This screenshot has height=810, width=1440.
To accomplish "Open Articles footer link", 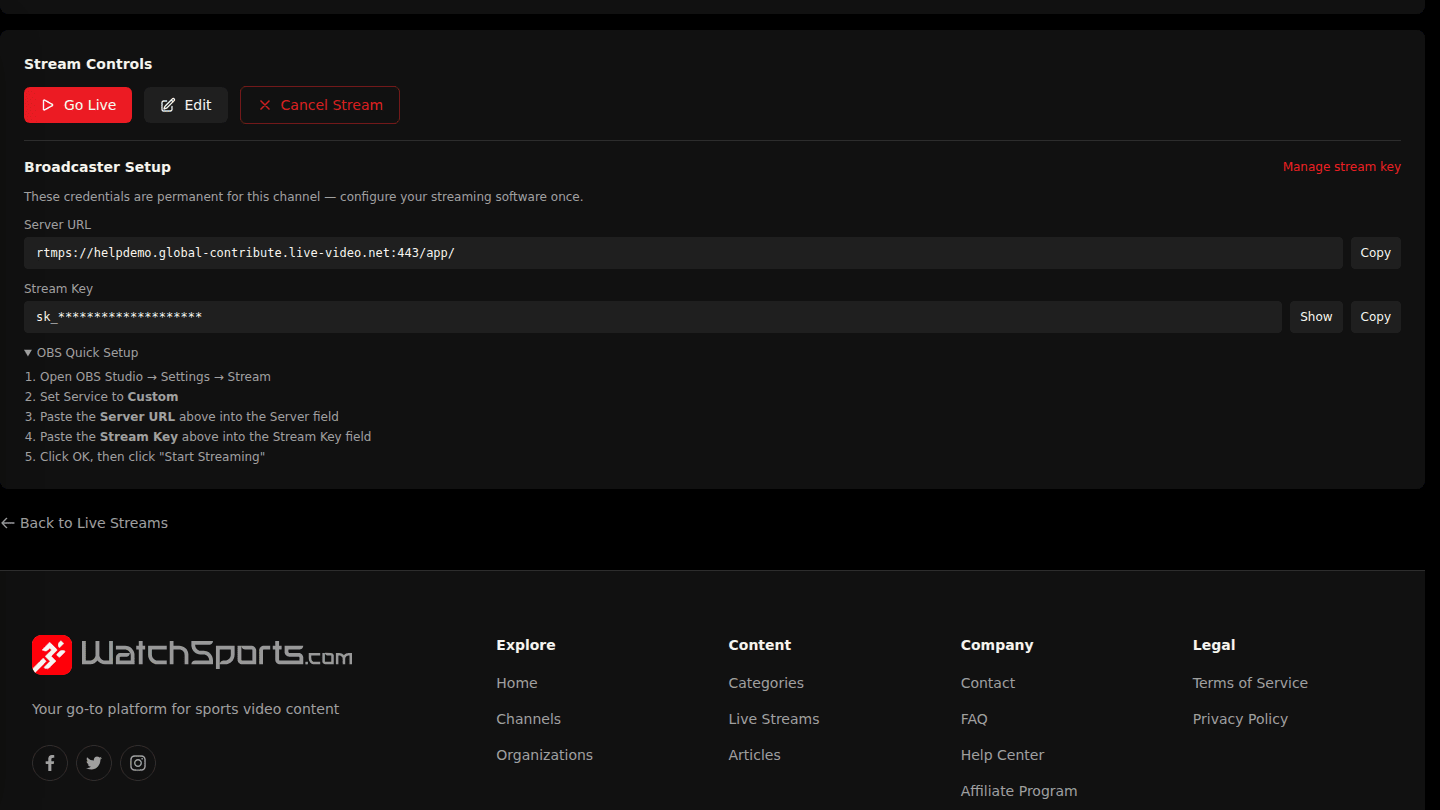I will pyautogui.click(x=754, y=755).
